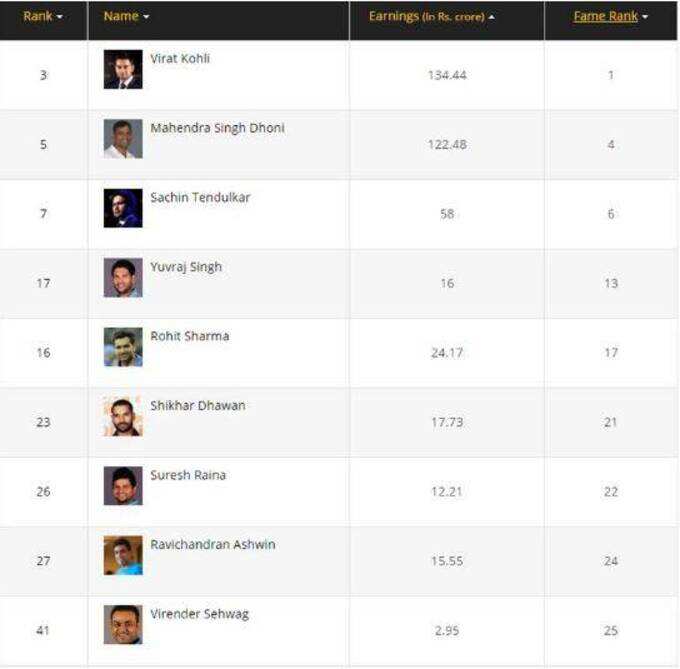
Task: Open the Virat Kohli name link
Action: click(180, 59)
